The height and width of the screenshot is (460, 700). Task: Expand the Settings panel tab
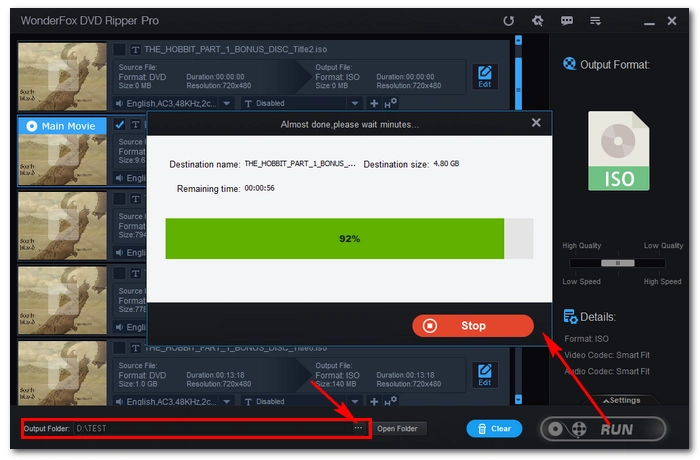tap(621, 400)
